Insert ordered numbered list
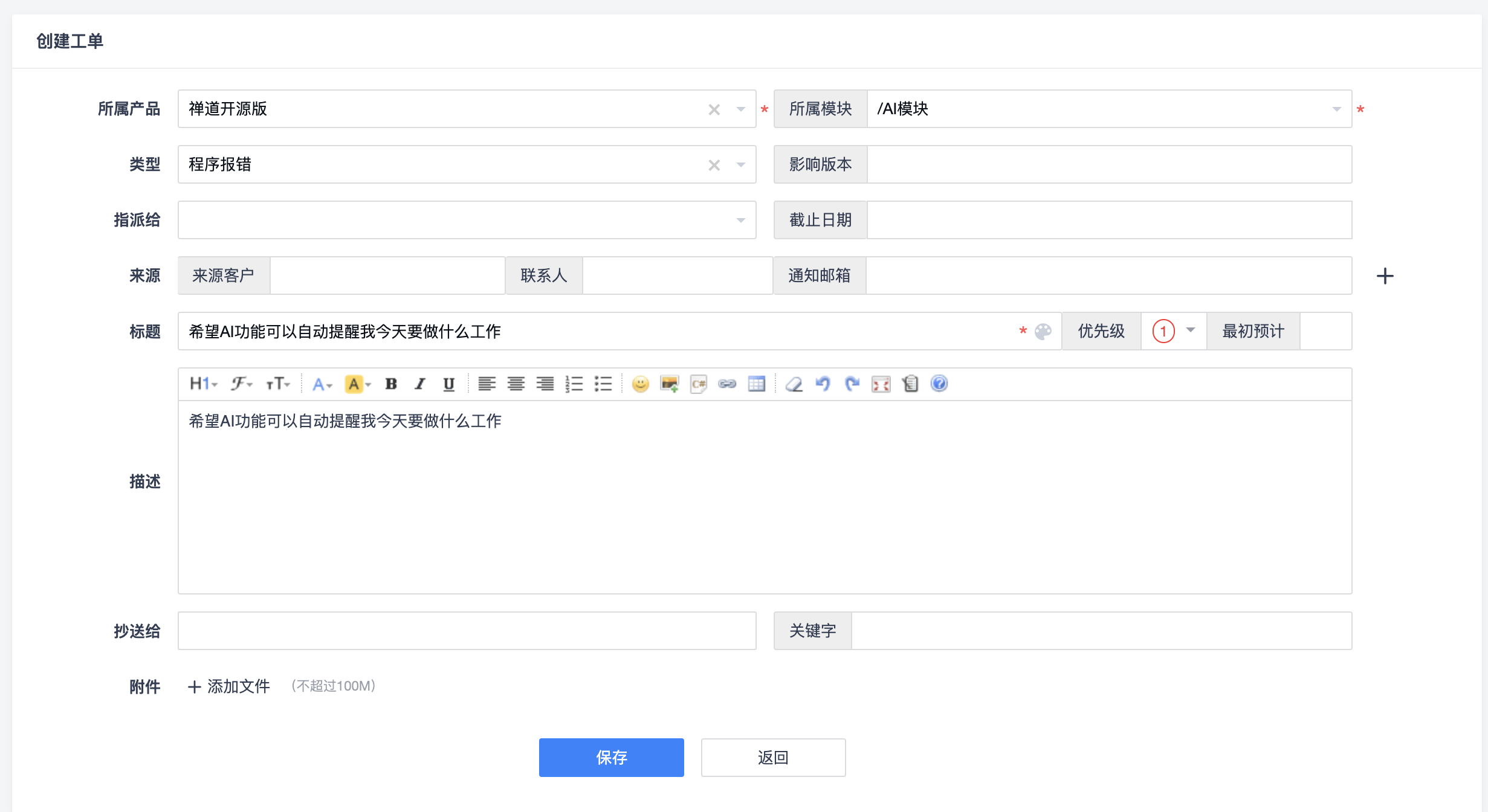 574,384
